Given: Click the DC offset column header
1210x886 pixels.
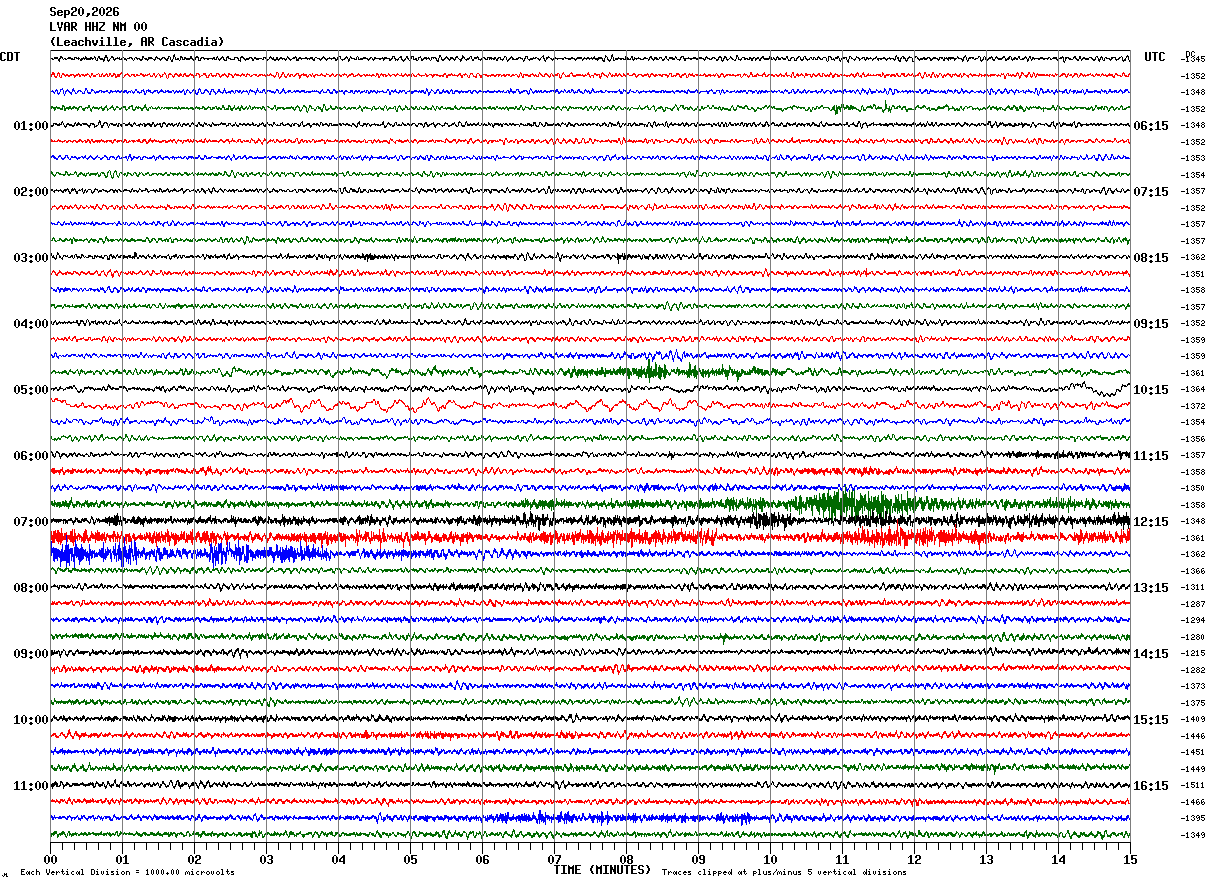Looking at the screenshot, I should (x=1190, y=54).
